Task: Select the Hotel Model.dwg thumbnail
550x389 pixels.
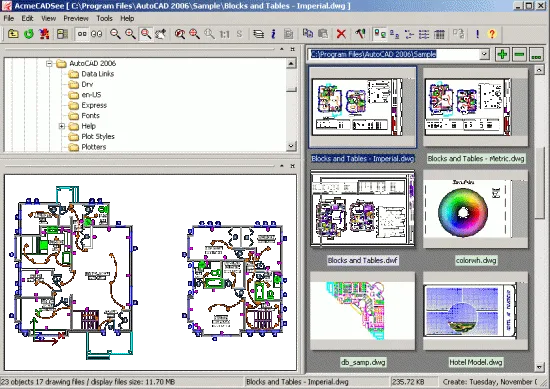Action: tap(475, 311)
